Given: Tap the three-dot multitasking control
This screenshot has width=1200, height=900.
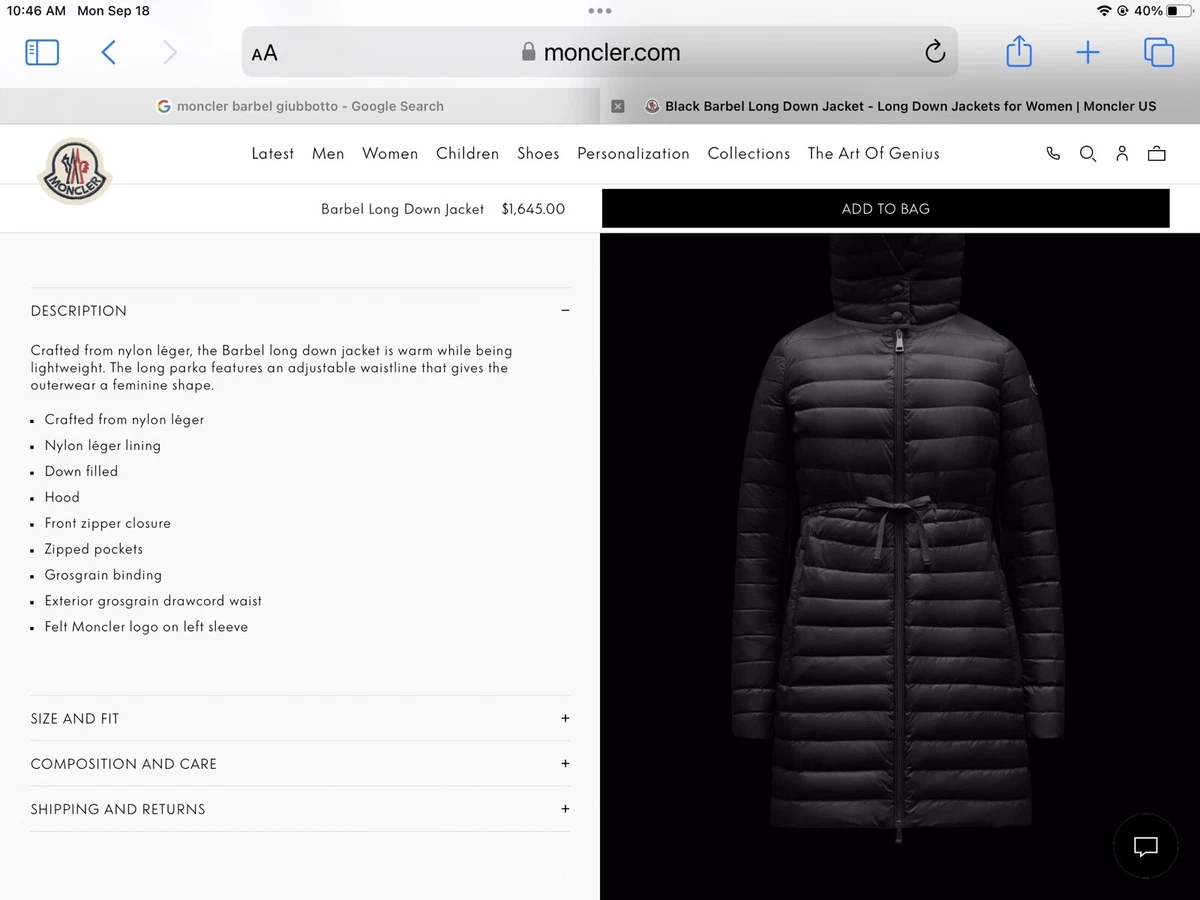Looking at the screenshot, I should (600, 11).
